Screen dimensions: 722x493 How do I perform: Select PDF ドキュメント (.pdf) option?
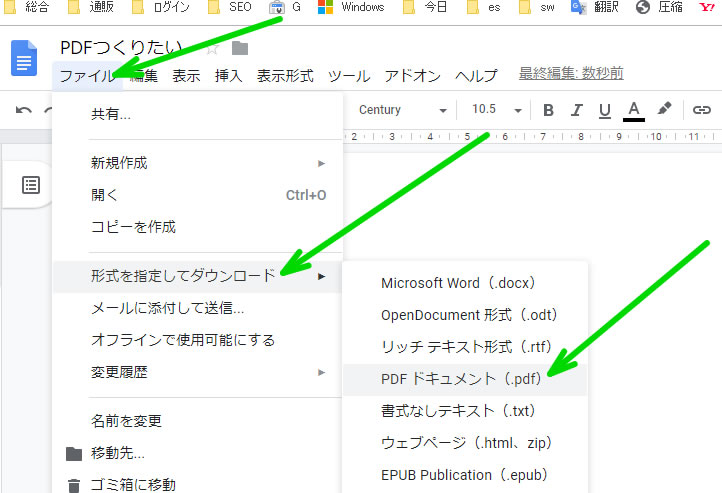[x=464, y=379]
